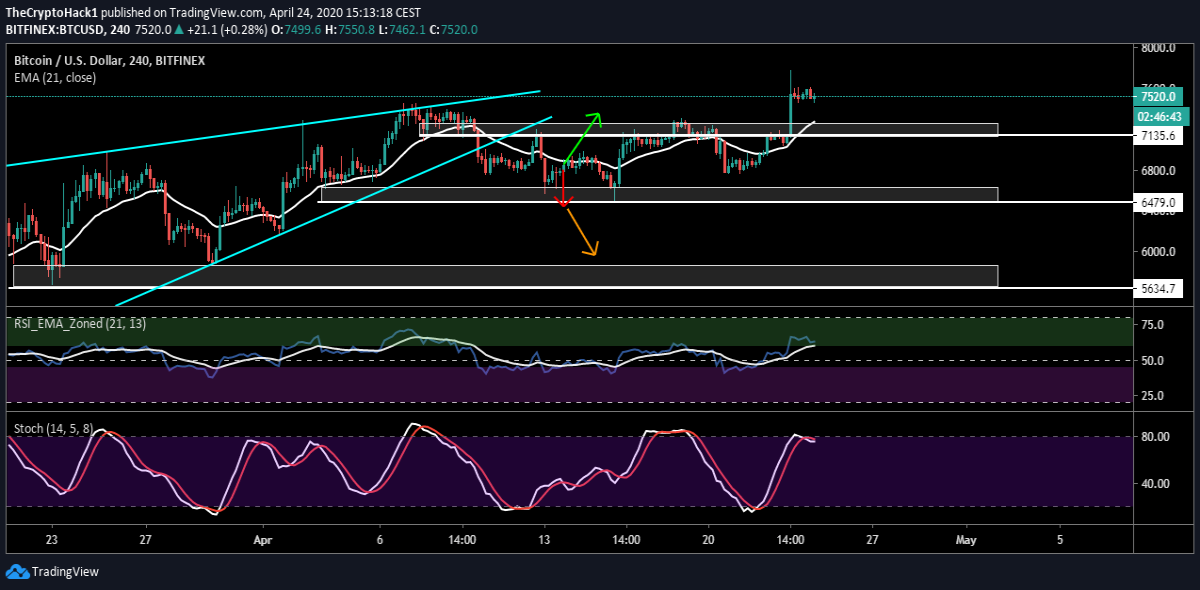Click the 6479.0 support level label
The image size is (1200, 590).
1157,202
